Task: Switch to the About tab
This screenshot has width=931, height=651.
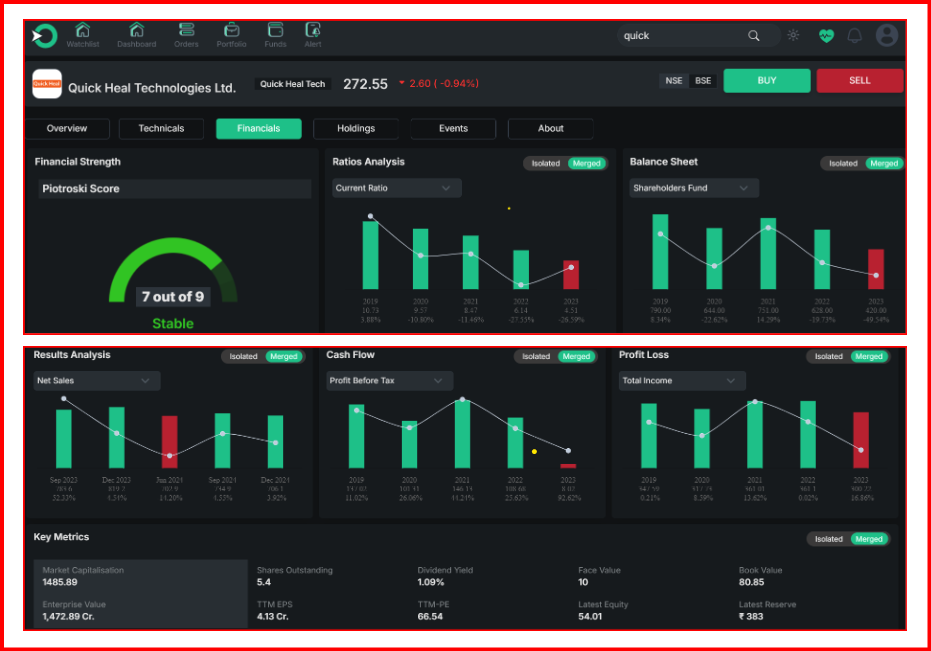Action: 551,128
